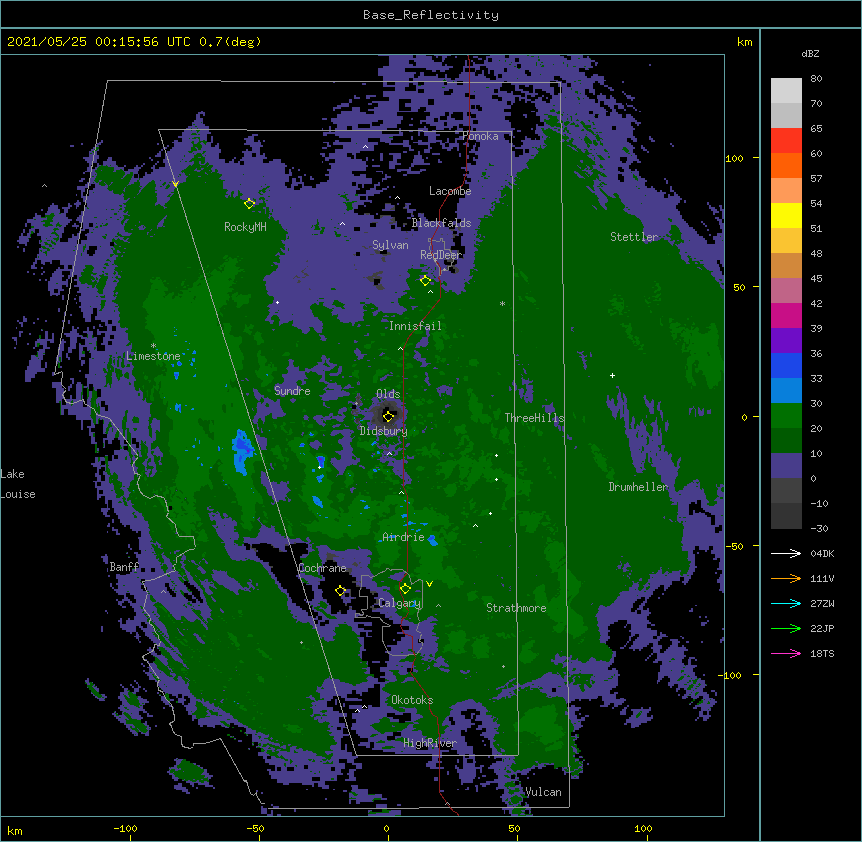The image size is (862, 842).
Task: Click asterisk marker above Limestone label
Action: 153,346
